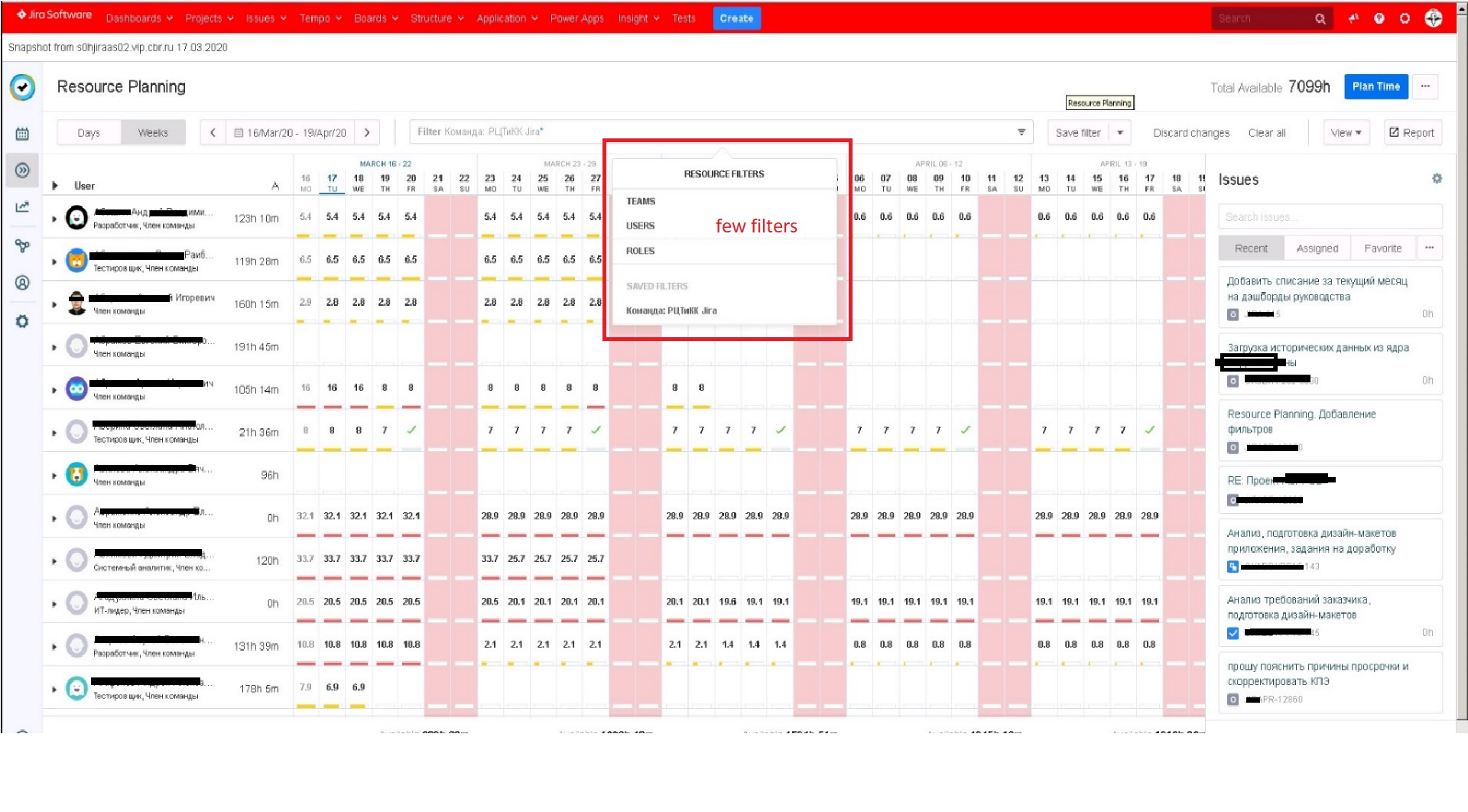The image size is (1468, 812).
Task: Click the Search issues input field
Action: tap(1330, 217)
